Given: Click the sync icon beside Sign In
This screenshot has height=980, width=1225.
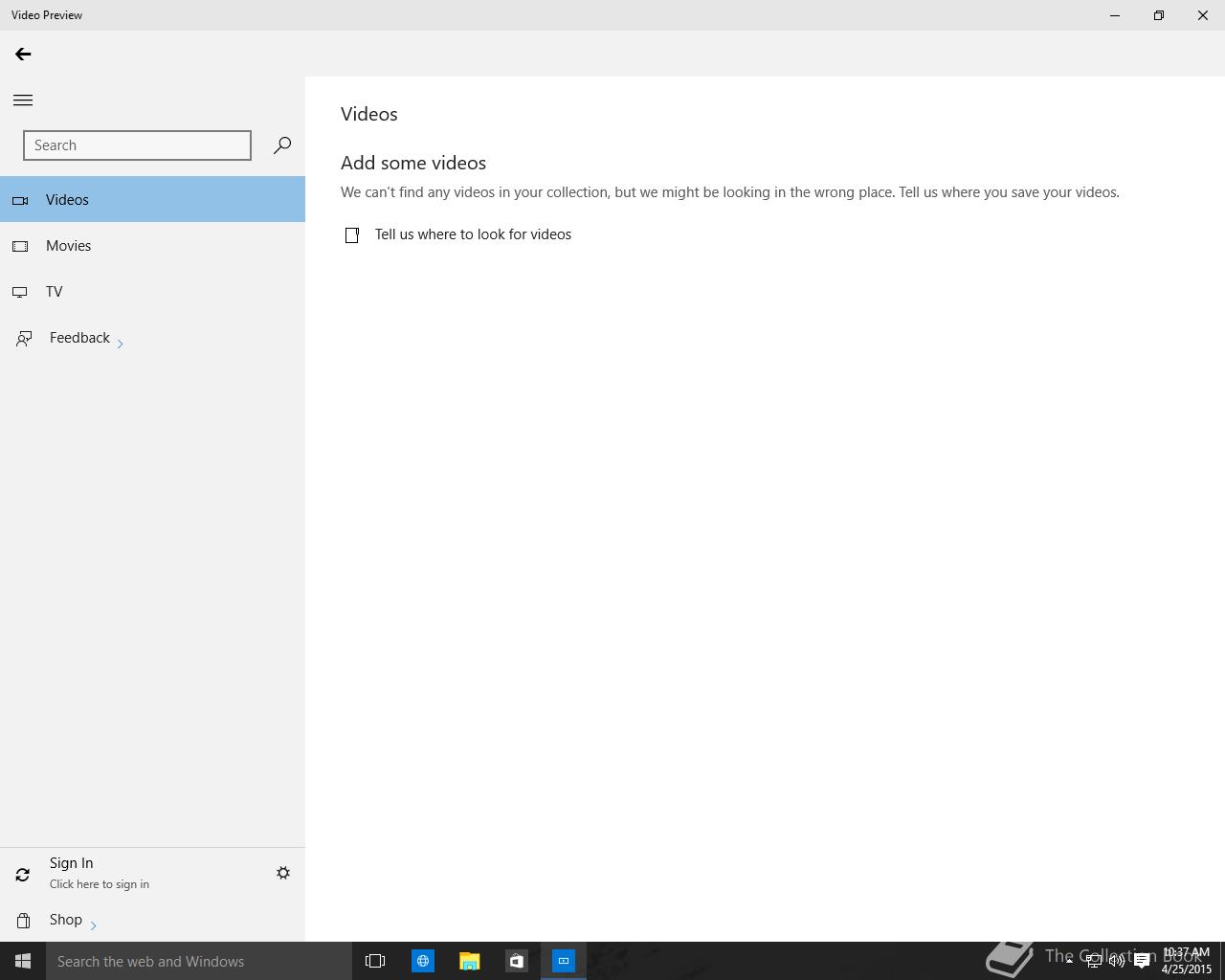Looking at the screenshot, I should click(x=23, y=874).
